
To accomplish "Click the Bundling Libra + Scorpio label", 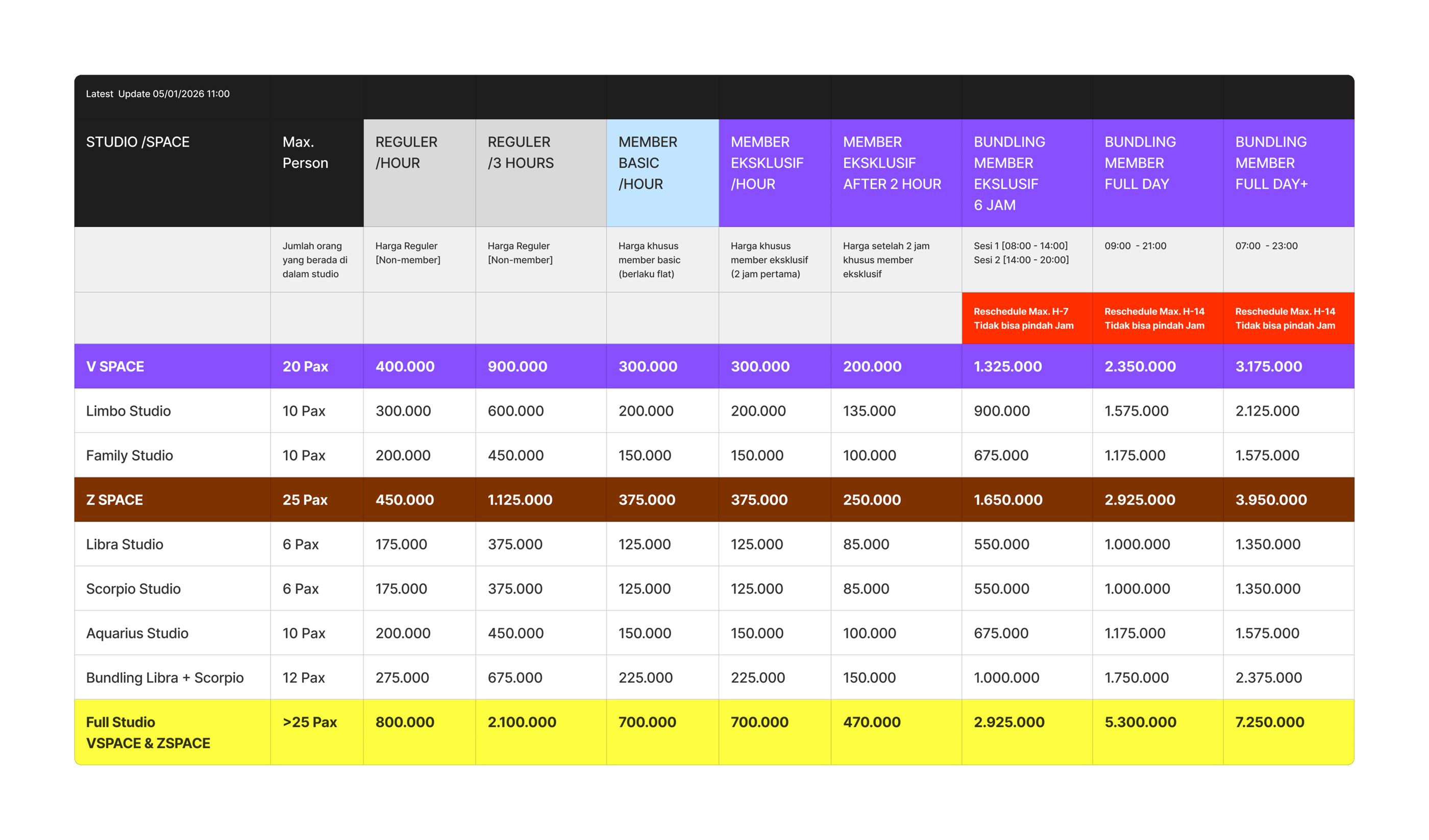I will (164, 677).
